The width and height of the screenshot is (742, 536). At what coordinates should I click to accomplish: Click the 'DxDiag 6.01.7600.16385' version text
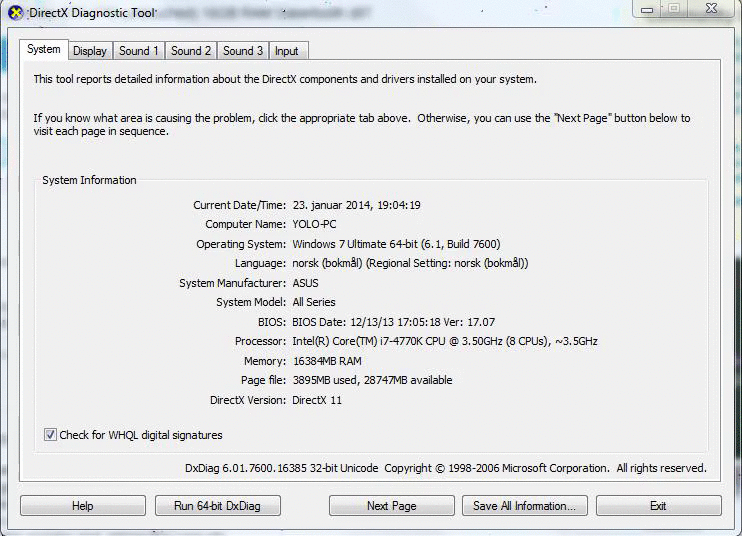(x=282, y=468)
